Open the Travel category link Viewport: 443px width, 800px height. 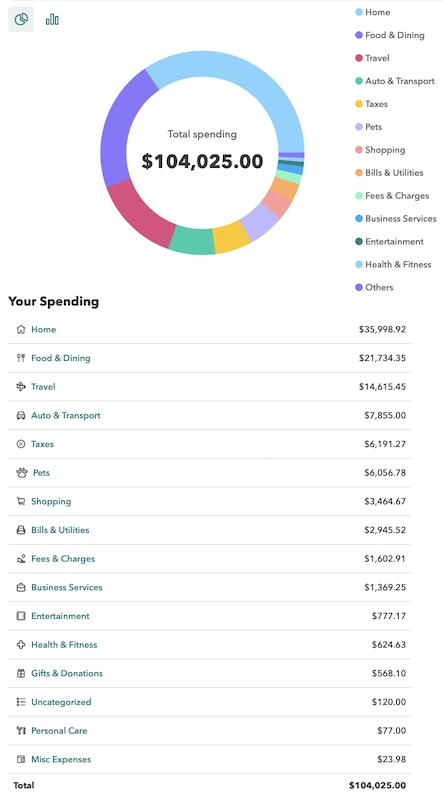click(x=43, y=387)
